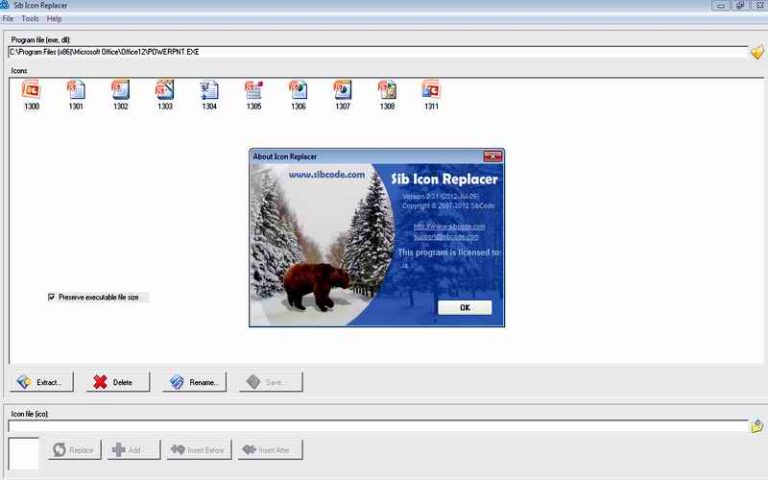Click the Program file path field
This screenshot has width=768, height=480.
click(x=377, y=52)
